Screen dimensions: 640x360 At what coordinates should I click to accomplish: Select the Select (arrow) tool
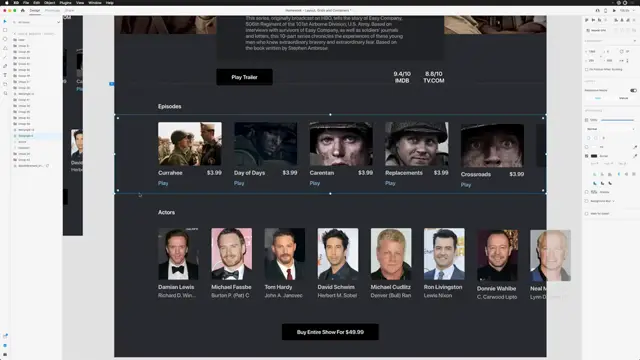click(x=5, y=21)
